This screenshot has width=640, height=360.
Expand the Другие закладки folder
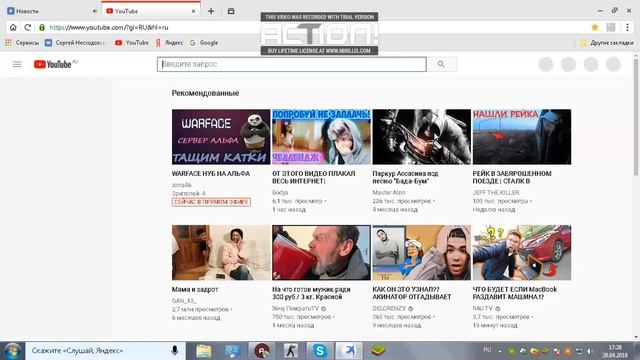pyautogui.click(x=607, y=42)
